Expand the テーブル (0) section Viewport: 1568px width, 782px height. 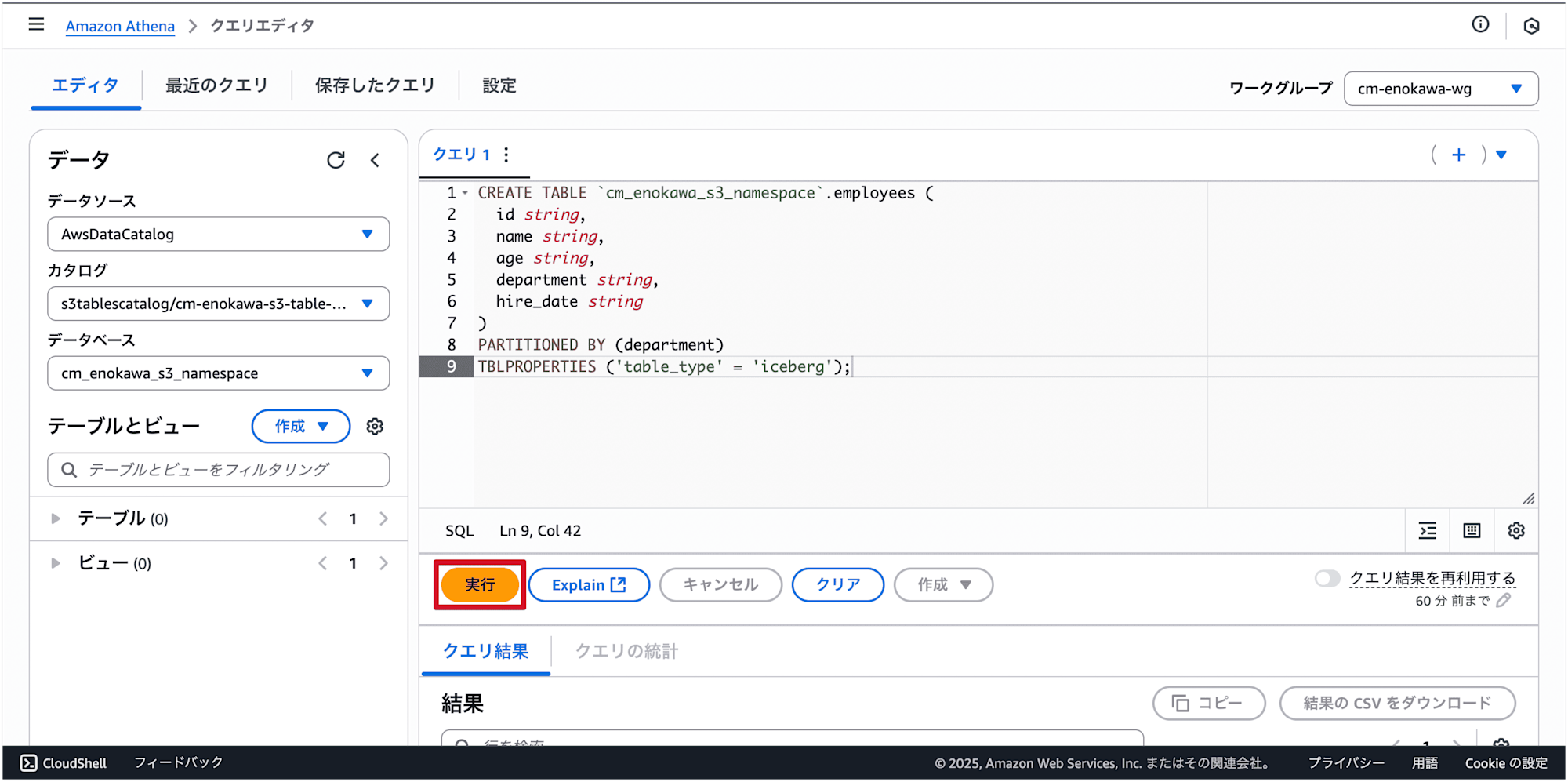pos(56,518)
